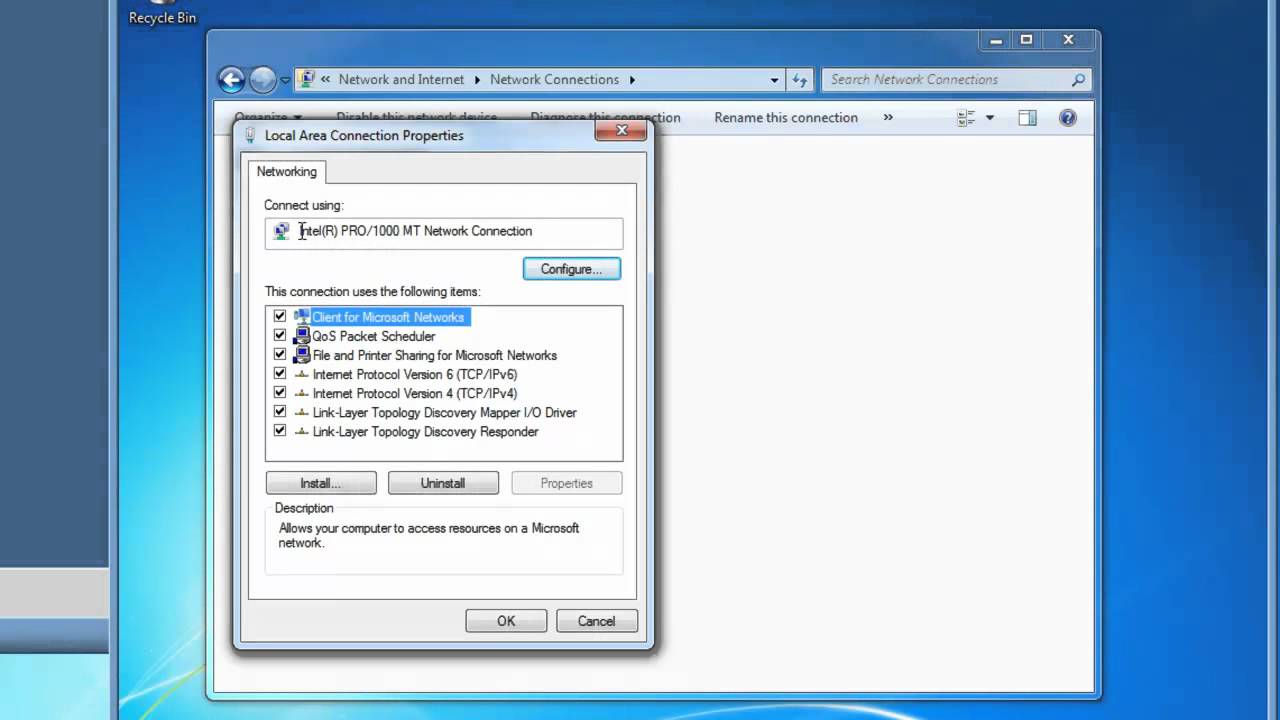
Task: Open the Help question mark icon
Action: coord(1068,118)
